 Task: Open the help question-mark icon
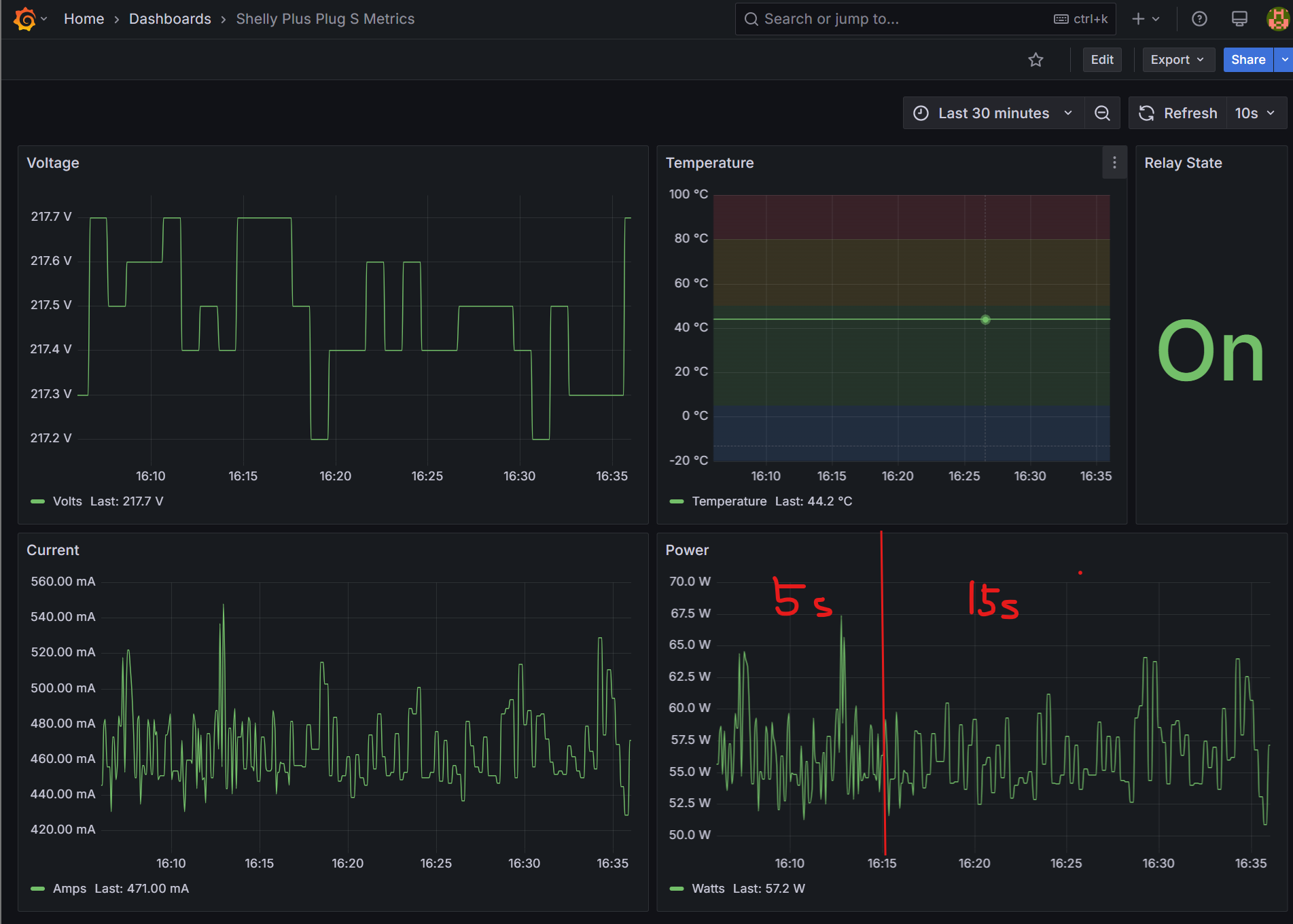pos(1199,19)
